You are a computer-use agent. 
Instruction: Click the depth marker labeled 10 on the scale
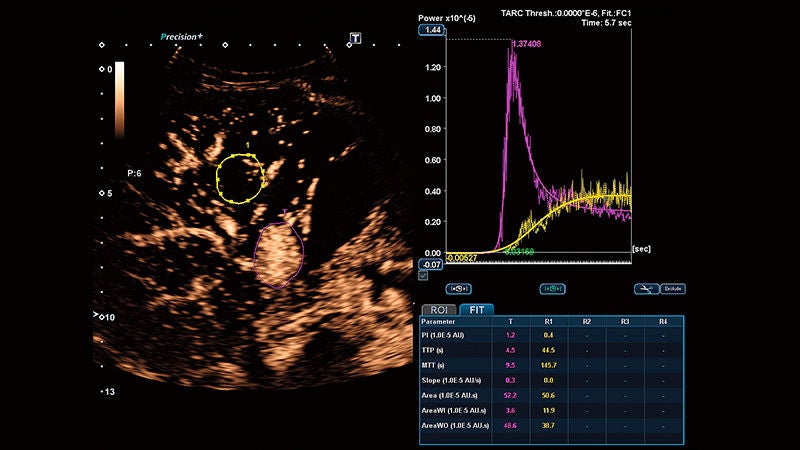tap(107, 317)
